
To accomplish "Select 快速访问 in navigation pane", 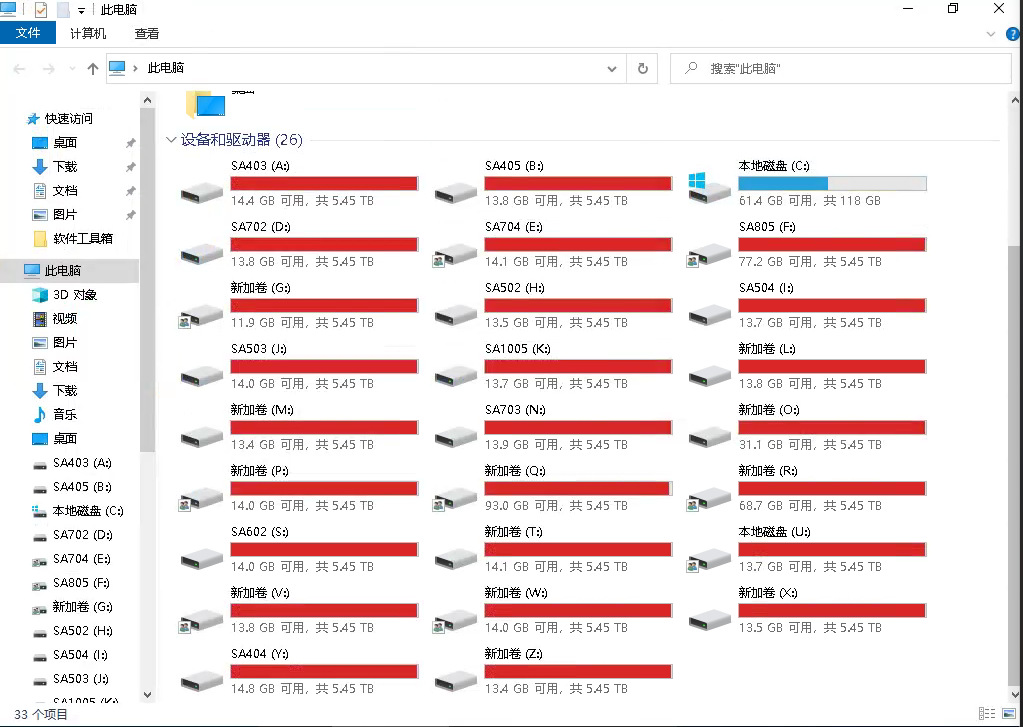I will click(69, 119).
